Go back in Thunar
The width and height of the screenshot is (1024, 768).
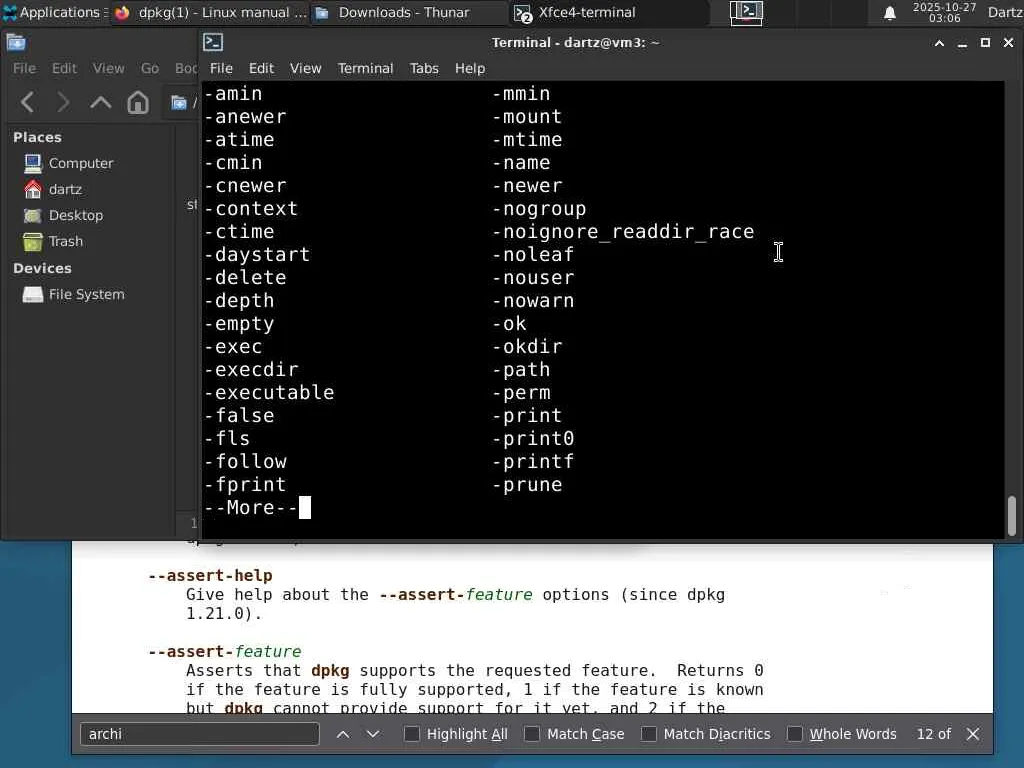pos(27,102)
